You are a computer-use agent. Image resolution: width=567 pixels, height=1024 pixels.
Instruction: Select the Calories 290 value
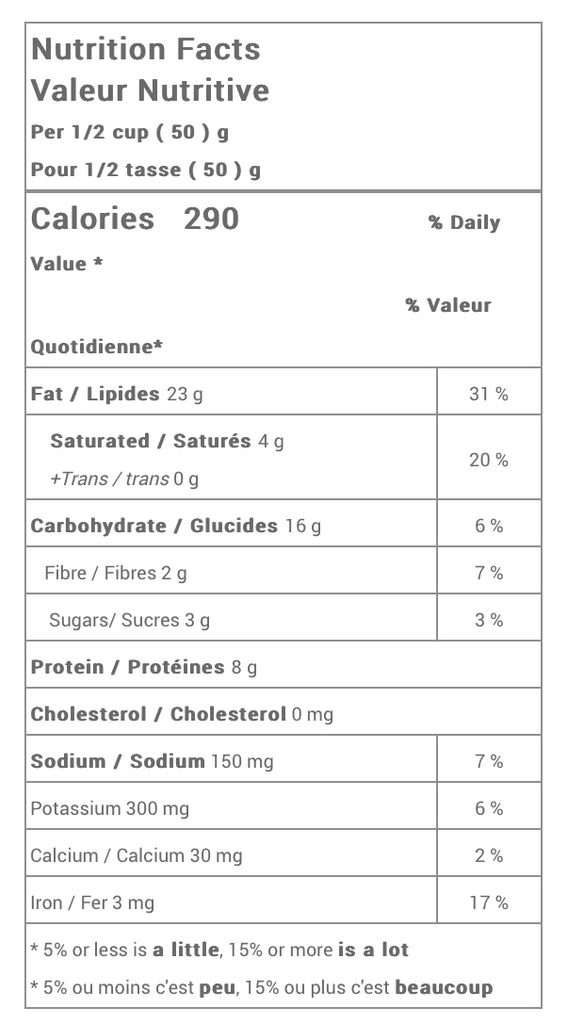135,219
